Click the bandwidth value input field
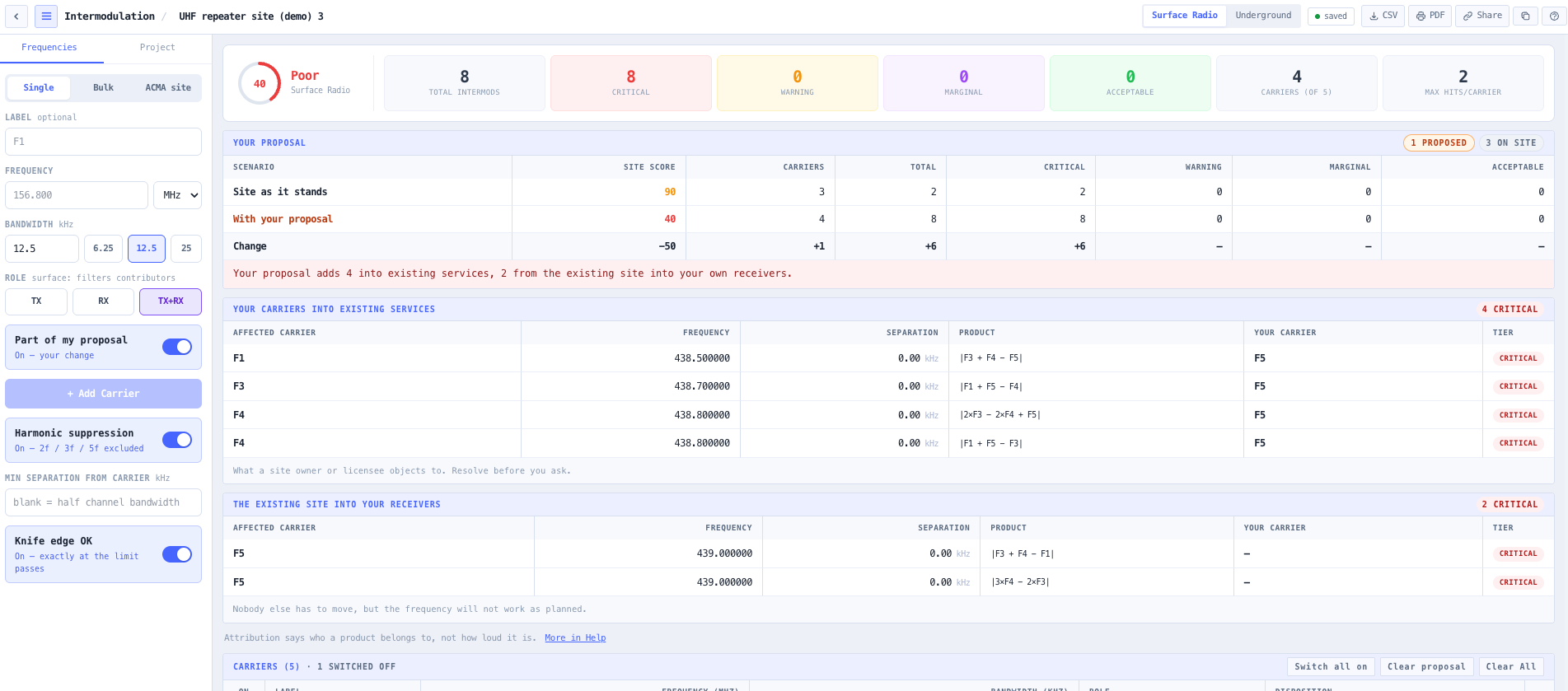Viewport: 1568px width, 691px height. click(42, 249)
